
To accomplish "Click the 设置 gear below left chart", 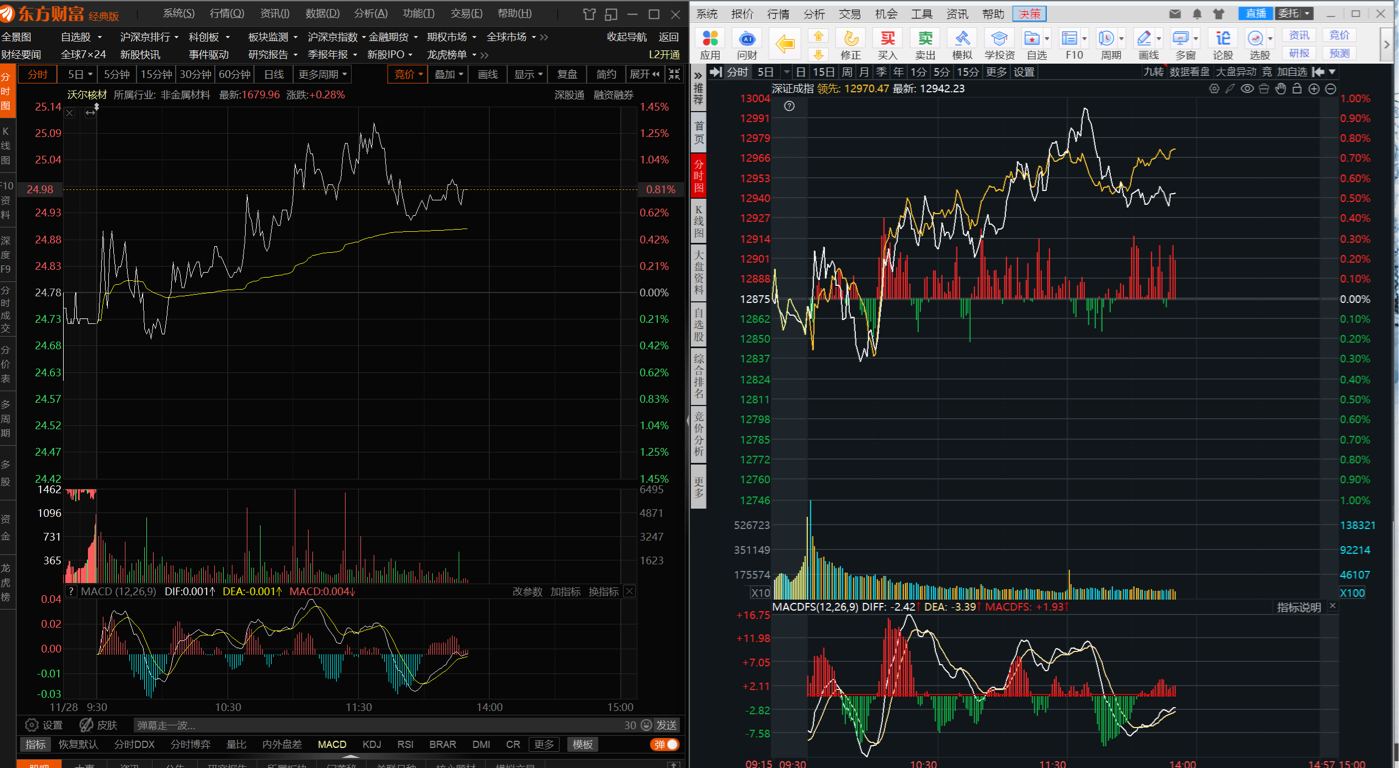I will pyautogui.click(x=43, y=725).
